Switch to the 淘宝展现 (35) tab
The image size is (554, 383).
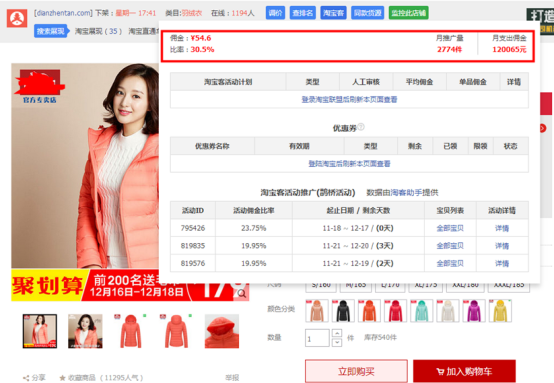tap(98, 31)
